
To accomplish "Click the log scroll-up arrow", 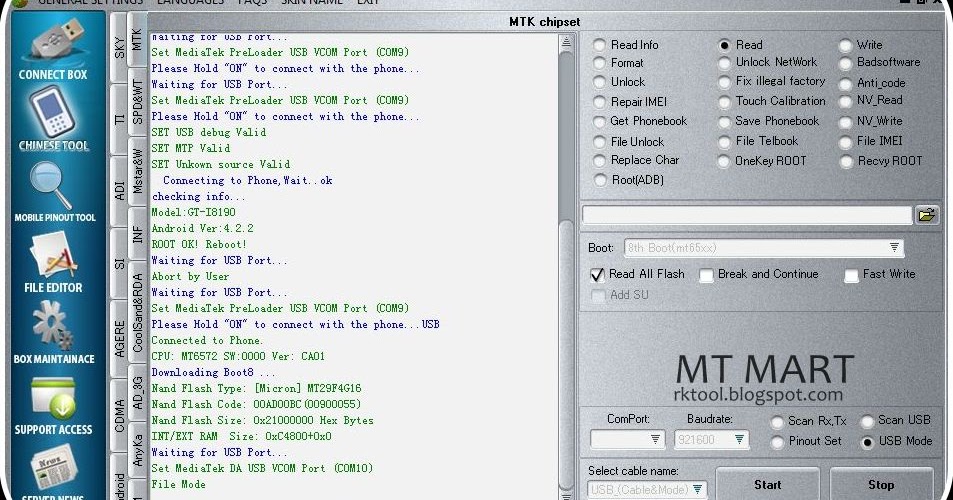I will 566,41.
